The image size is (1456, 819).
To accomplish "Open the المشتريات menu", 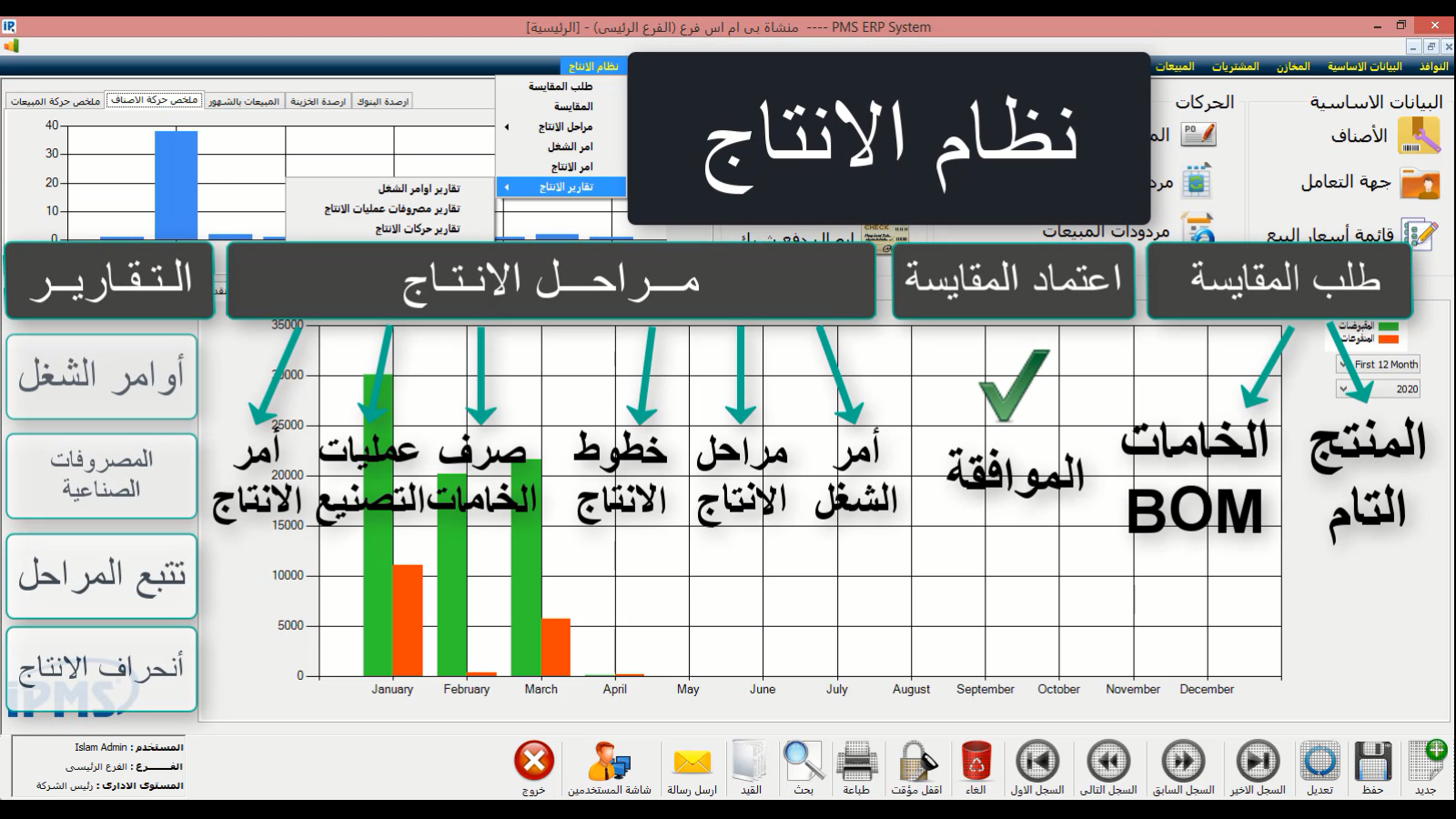I will (x=1235, y=66).
